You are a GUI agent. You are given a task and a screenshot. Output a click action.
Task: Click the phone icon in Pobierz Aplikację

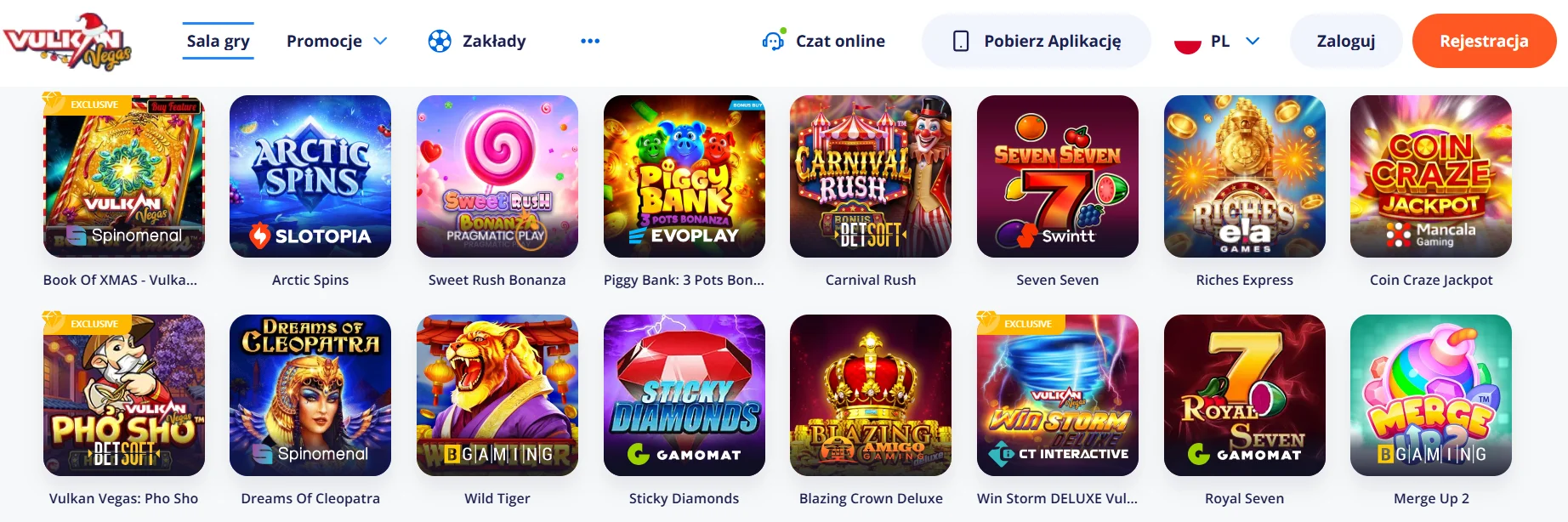tap(962, 39)
